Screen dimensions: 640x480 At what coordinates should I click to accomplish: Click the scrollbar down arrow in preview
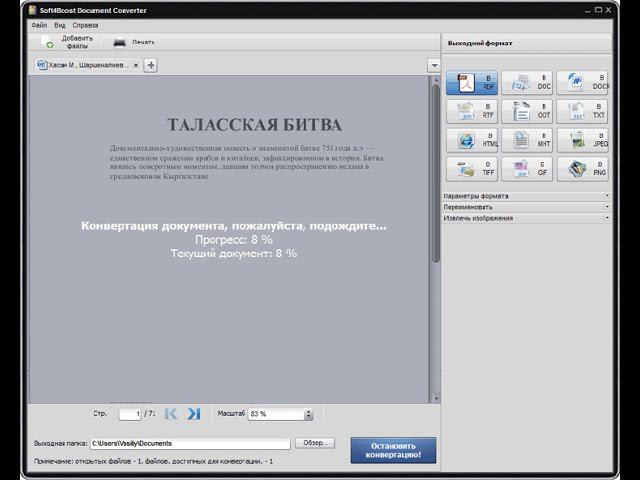pos(436,398)
